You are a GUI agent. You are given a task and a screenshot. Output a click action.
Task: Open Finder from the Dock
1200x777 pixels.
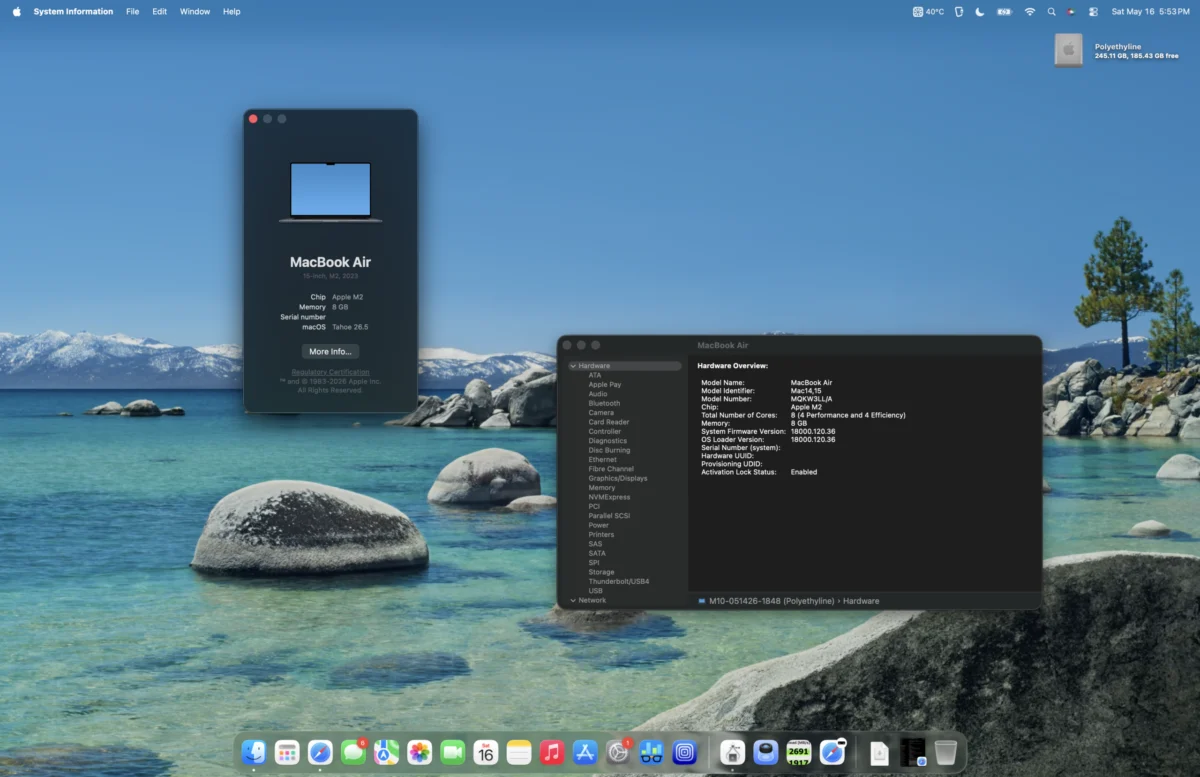pos(254,752)
